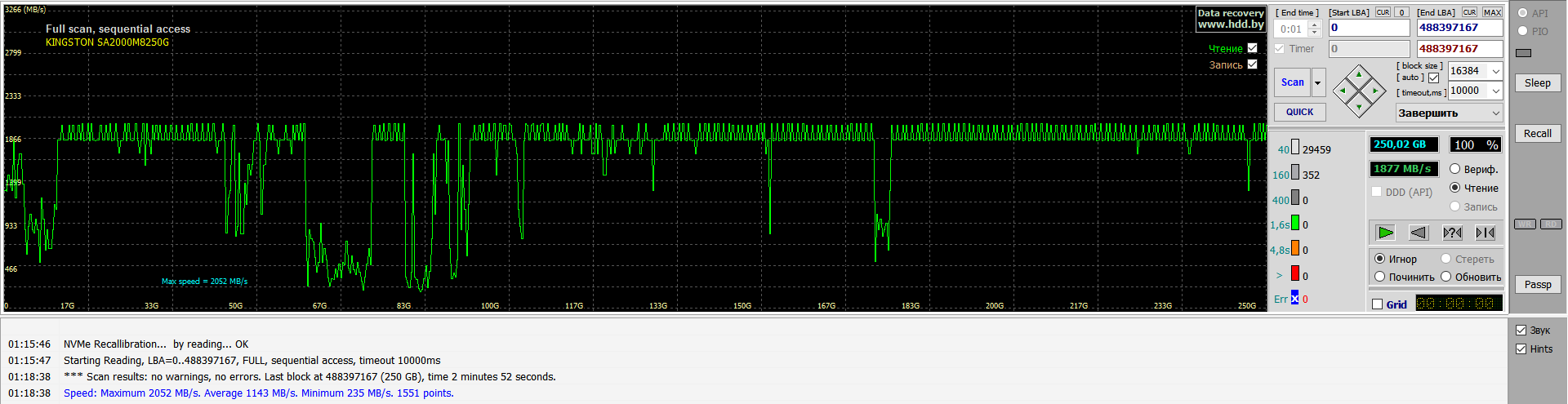This screenshot has width=1568, height=404.
Task: Toggle the Чтение graph line checkbox
Action: click(x=1252, y=48)
